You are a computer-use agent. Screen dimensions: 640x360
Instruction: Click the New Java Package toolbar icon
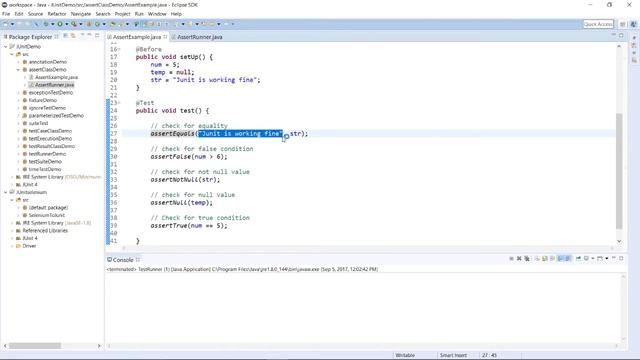(x=89, y=24)
